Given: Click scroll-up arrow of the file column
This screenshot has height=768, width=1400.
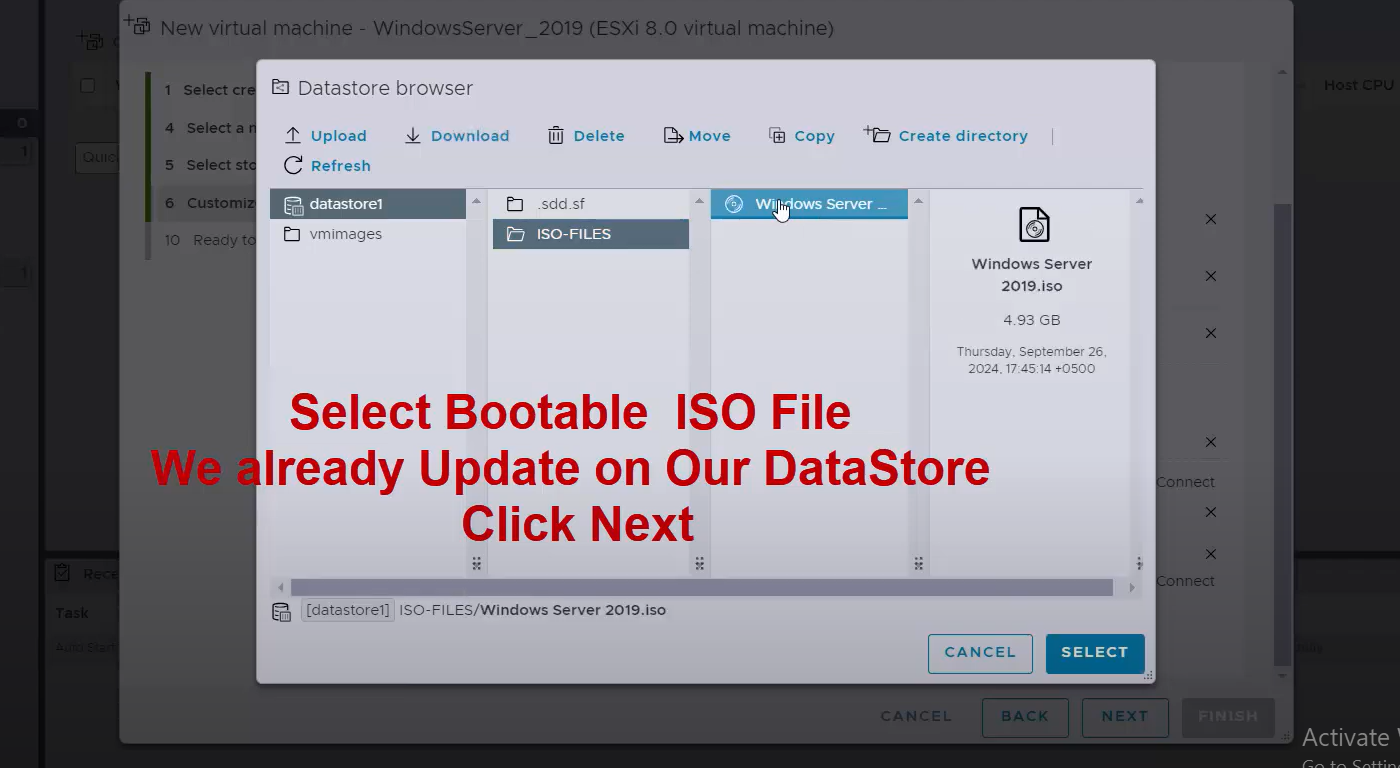Looking at the screenshot, I should click(x=918, y=201).
